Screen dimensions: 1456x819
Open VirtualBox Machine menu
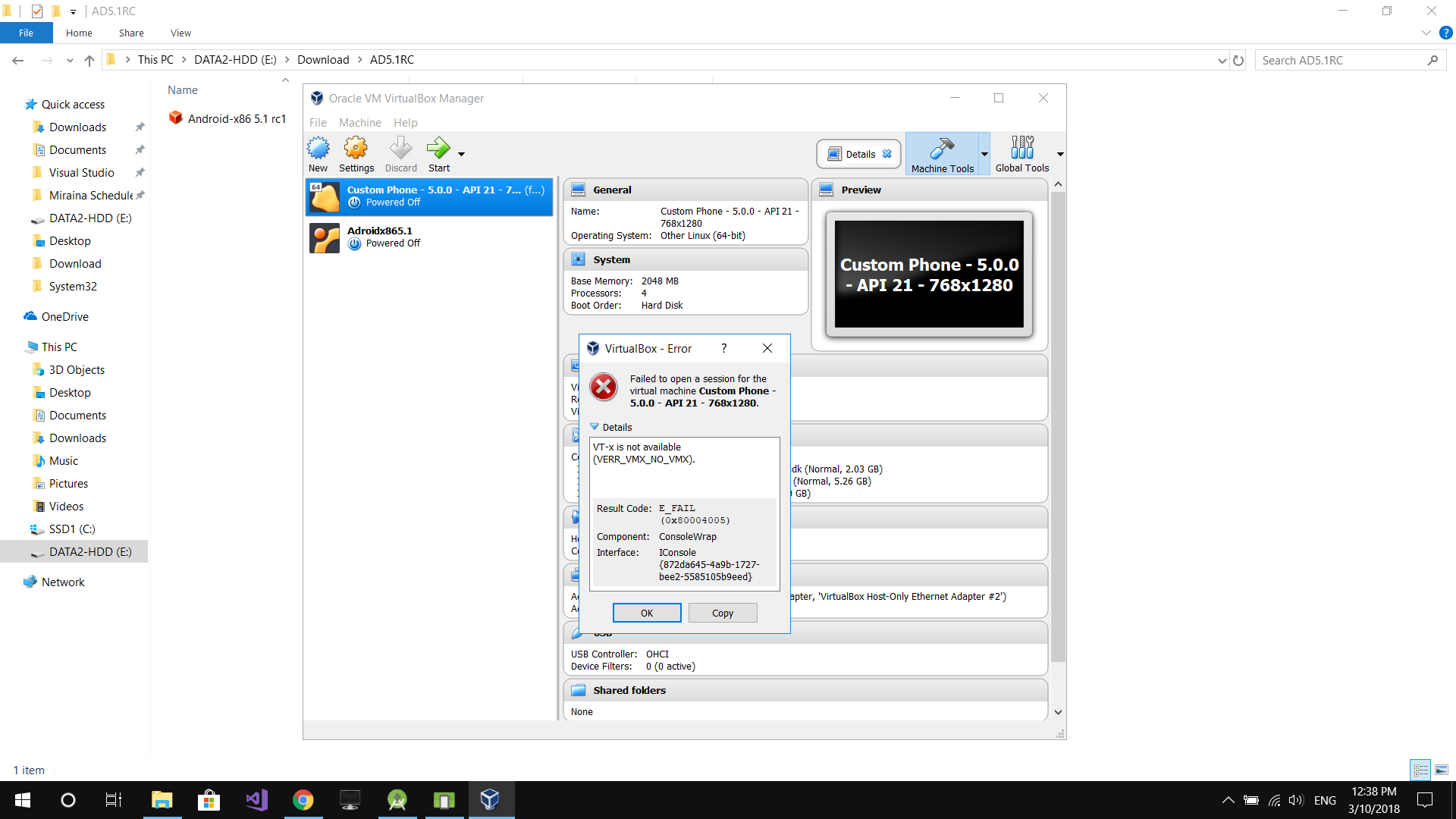[359, 123]
